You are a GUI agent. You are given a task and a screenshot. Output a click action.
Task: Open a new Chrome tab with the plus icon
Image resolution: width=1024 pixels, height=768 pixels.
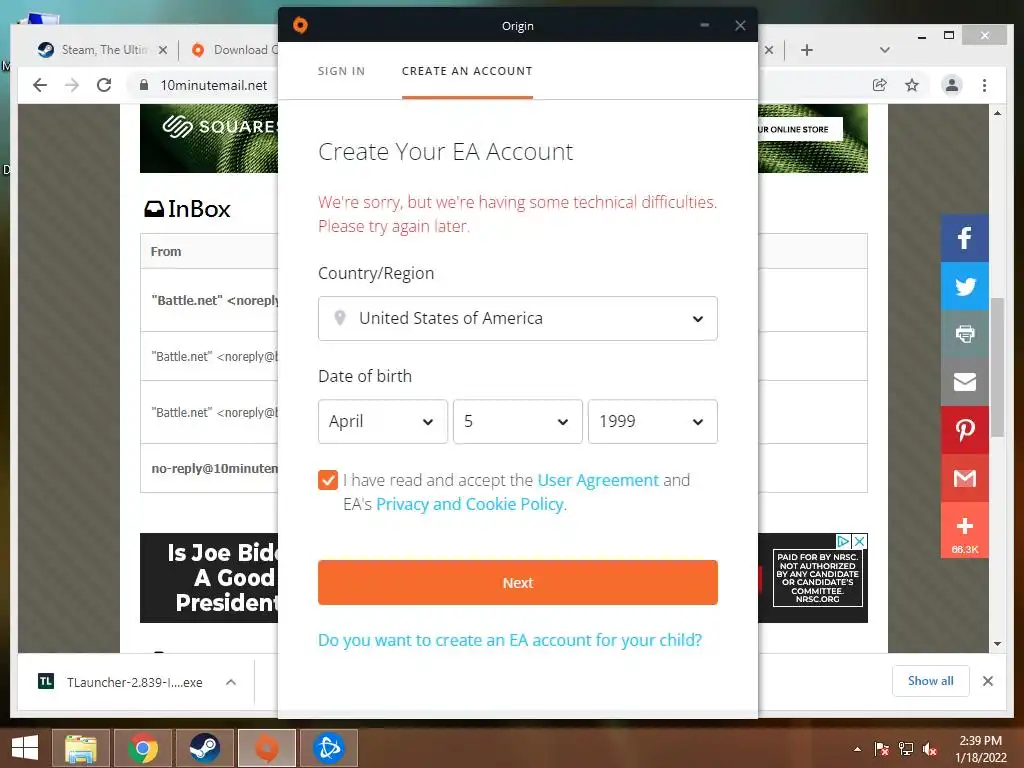tap(807, 50)
